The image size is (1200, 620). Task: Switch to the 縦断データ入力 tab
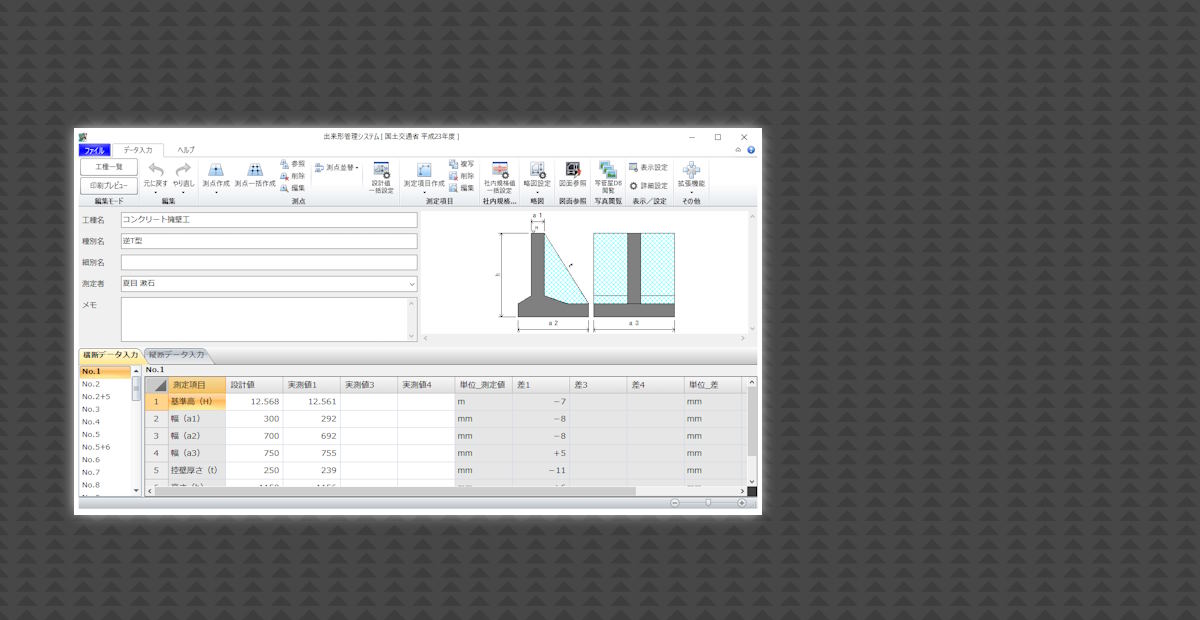pos(177,355)
